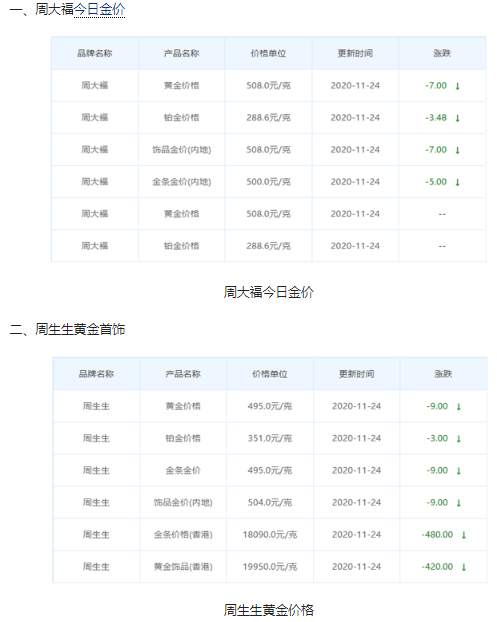The width and height of the screenshot is (497, 622).
Task: Select the 产品名称 header in the 周生生 table
Action: [183, 374]
